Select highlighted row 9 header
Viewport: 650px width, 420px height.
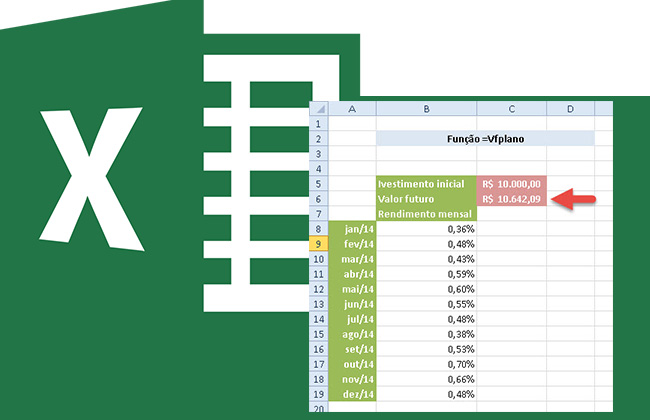(x=319, y=243)
